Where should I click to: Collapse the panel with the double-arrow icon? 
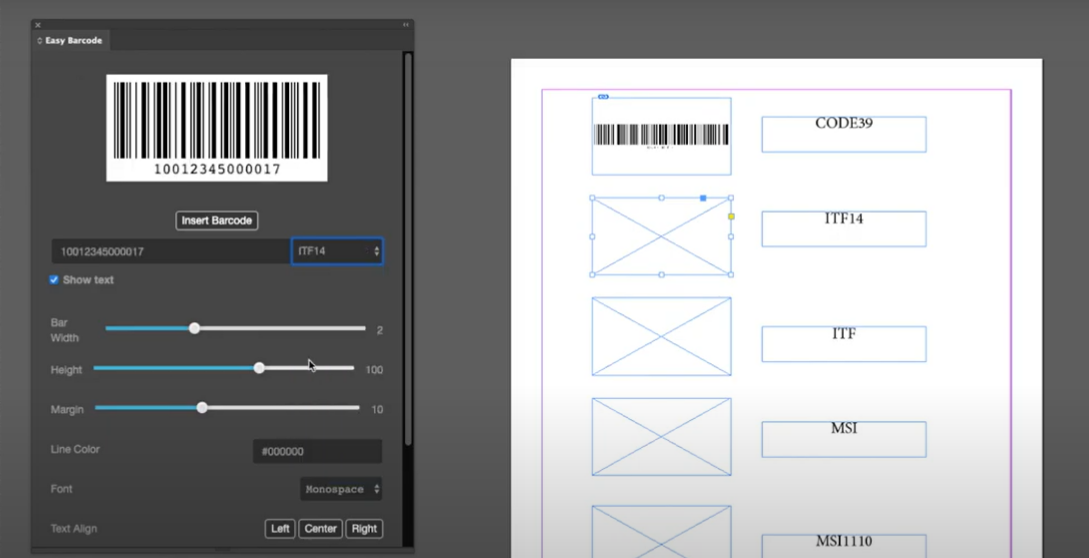pyautogui.click(x=406, y=25)
